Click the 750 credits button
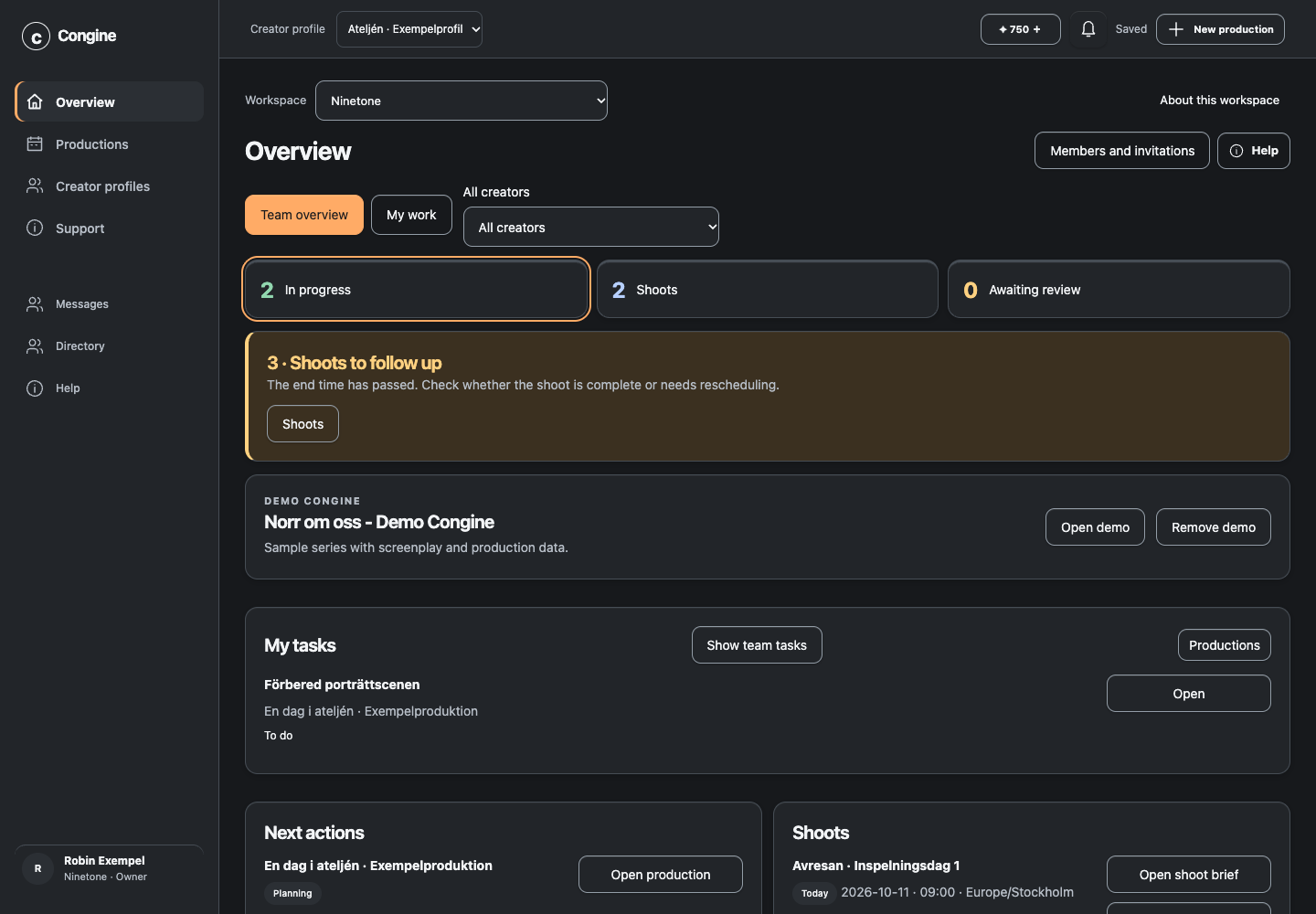Viewport: 1316px width, 914px height. click(1021, 29)
